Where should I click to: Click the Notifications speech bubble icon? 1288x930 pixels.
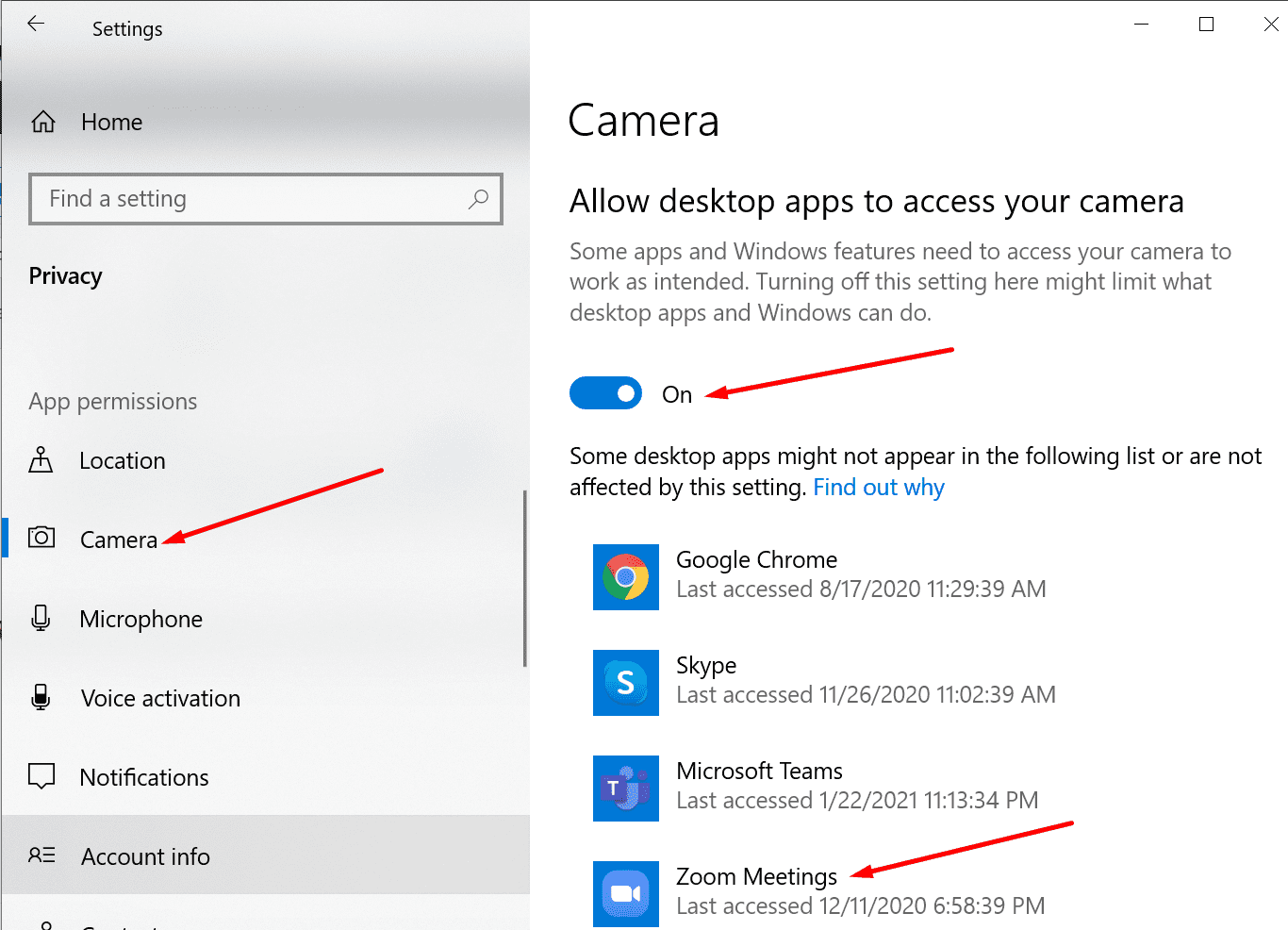[x=41, y=776]
